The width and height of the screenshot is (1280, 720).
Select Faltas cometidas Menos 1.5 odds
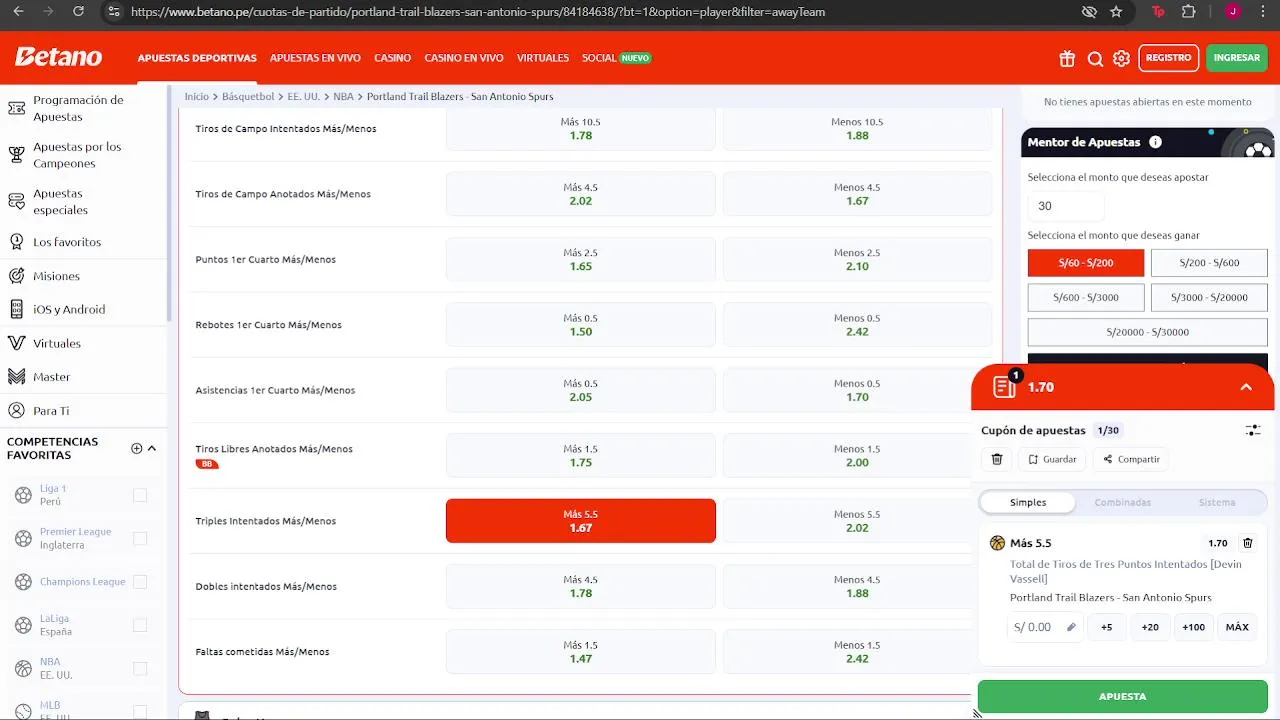[x=857, y=652]
